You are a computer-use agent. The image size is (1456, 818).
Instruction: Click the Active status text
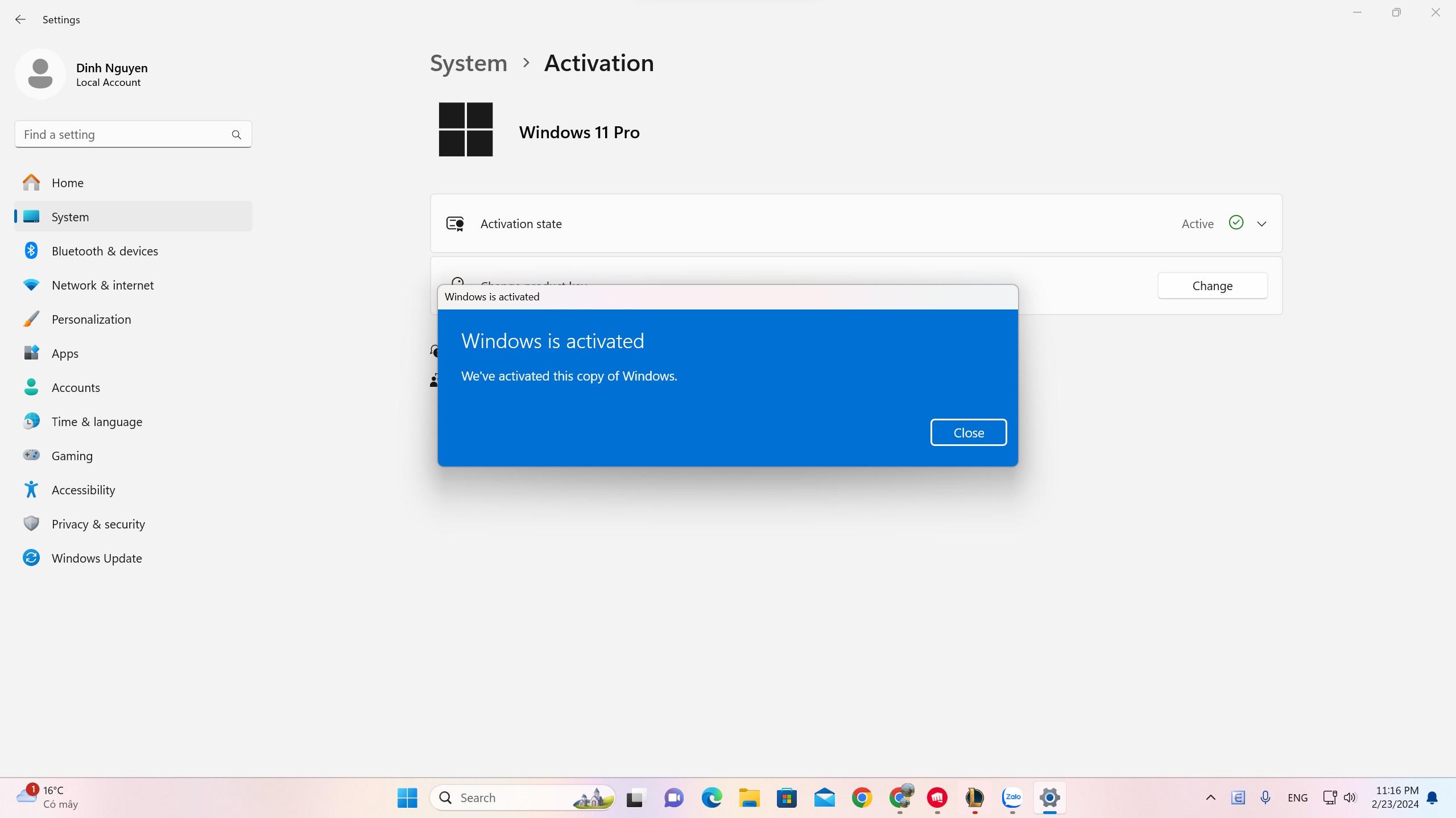1198,224
